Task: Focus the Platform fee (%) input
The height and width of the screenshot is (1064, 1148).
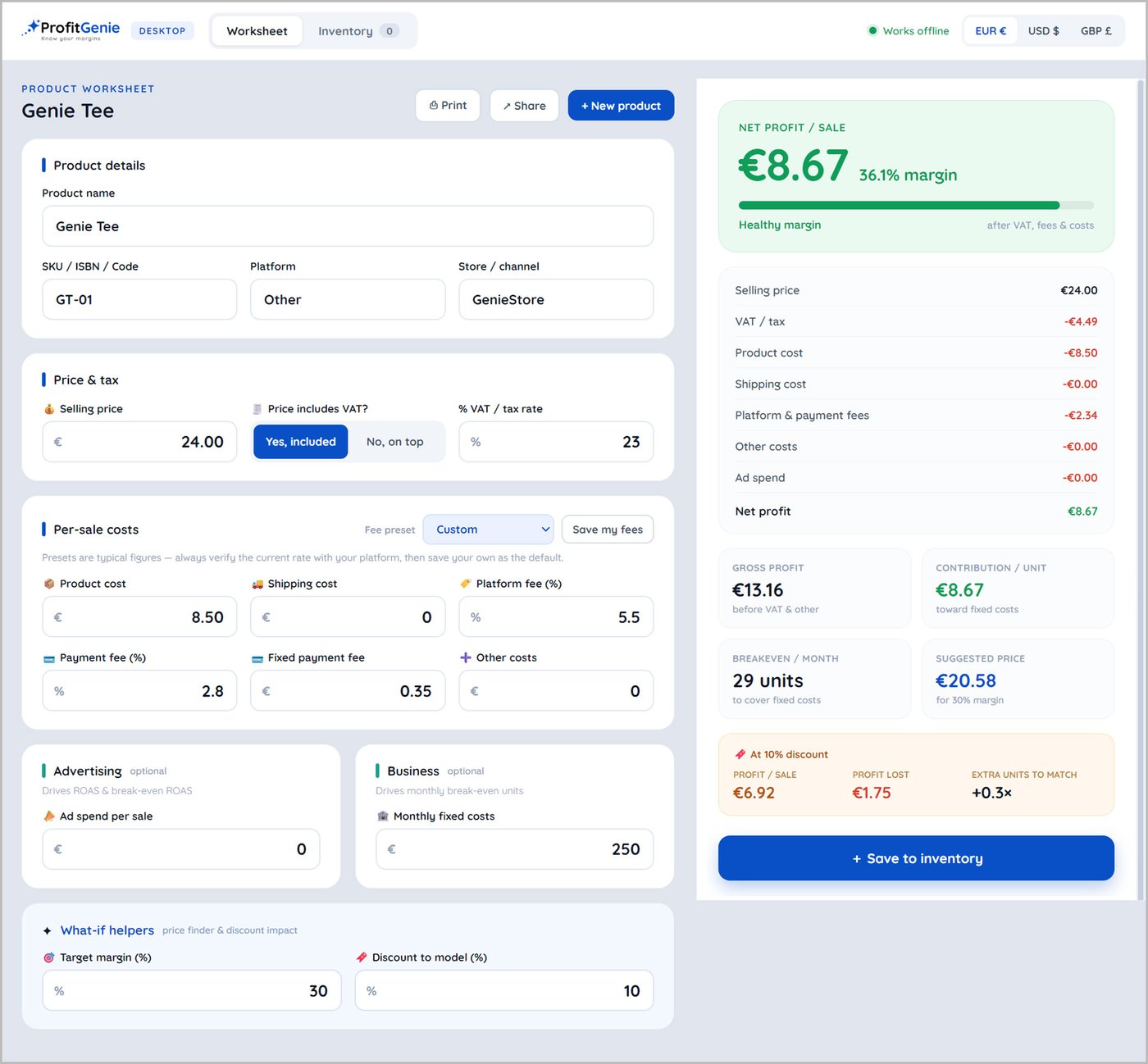Action: [556, 617]
